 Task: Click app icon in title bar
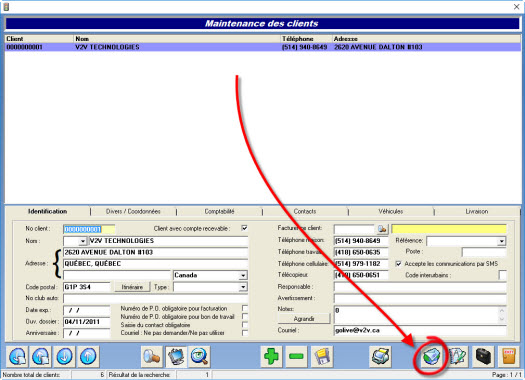(x=6, y=6)
